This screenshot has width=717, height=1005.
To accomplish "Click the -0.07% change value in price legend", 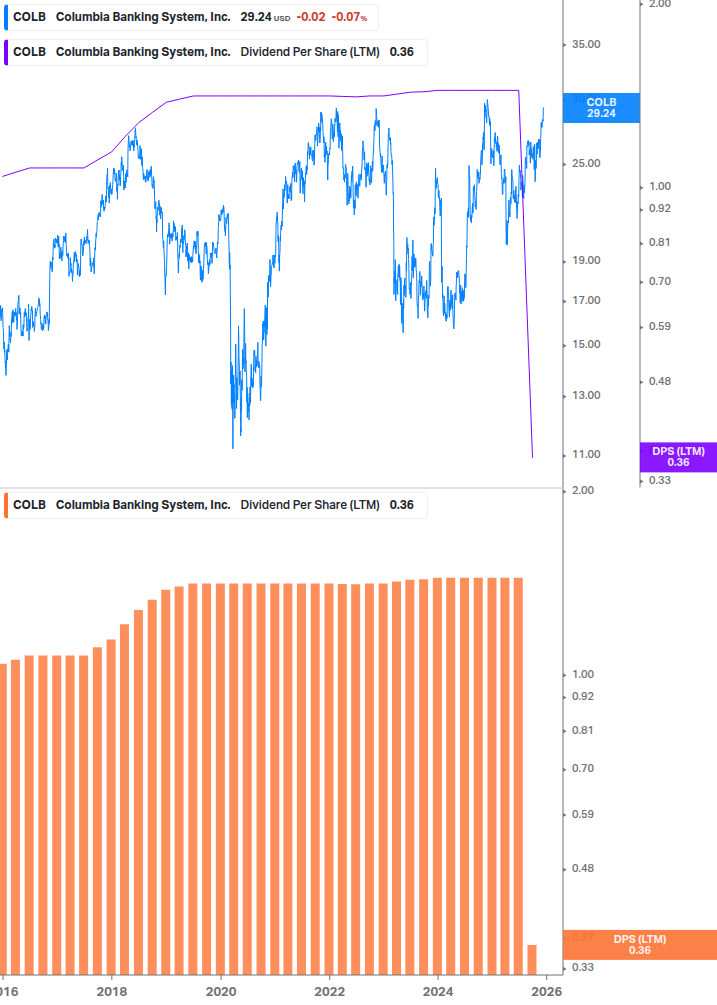I will click(x=349, y=17).
